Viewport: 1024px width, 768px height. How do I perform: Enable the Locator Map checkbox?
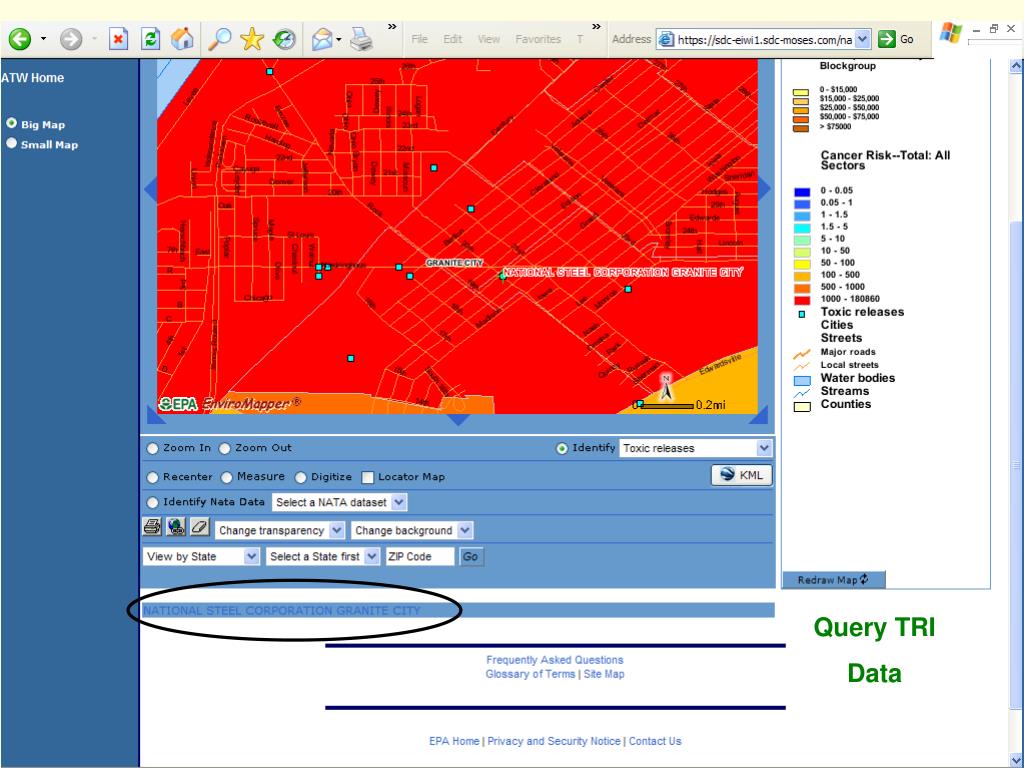(x=368, y=477)
